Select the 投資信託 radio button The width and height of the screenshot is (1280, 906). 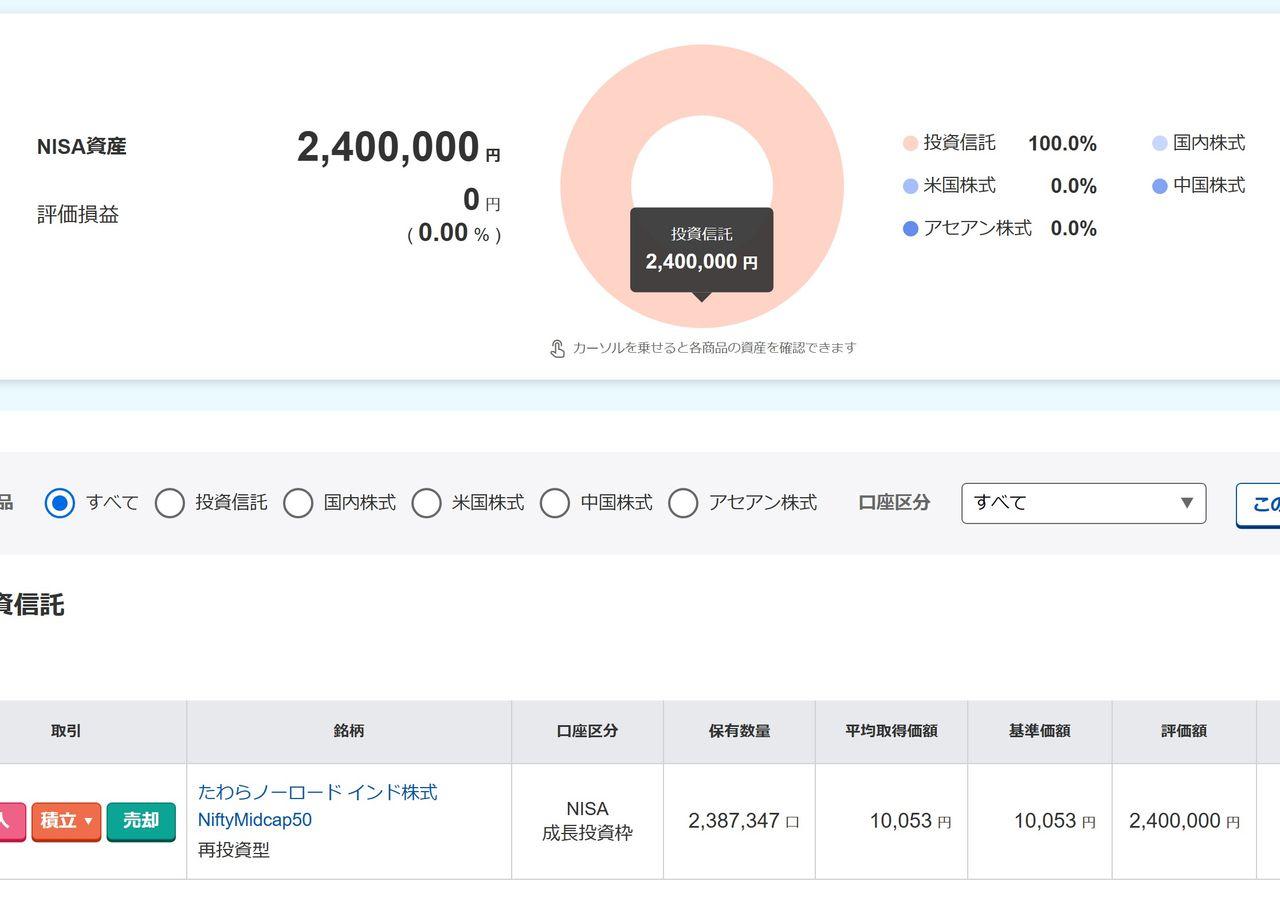pyautogui.click(x=170, y=503)
